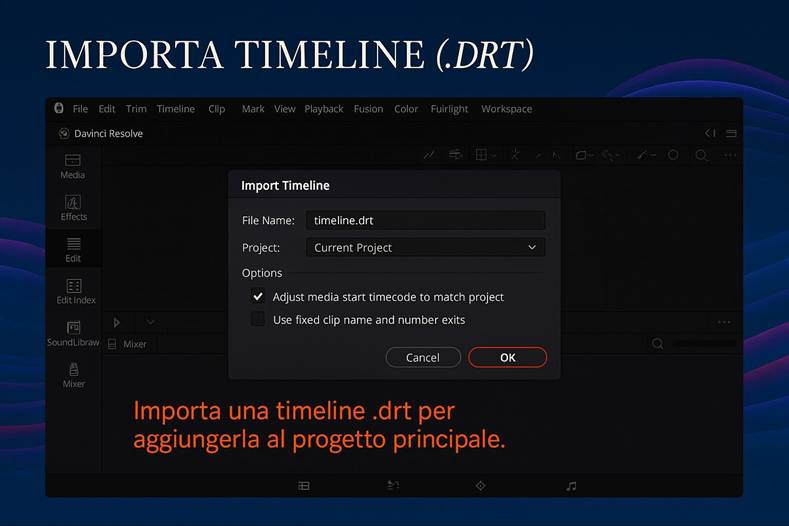789x526 pixels.
Task: Select the diagonal line tool in toolbar
Action: tap(429, 155)
